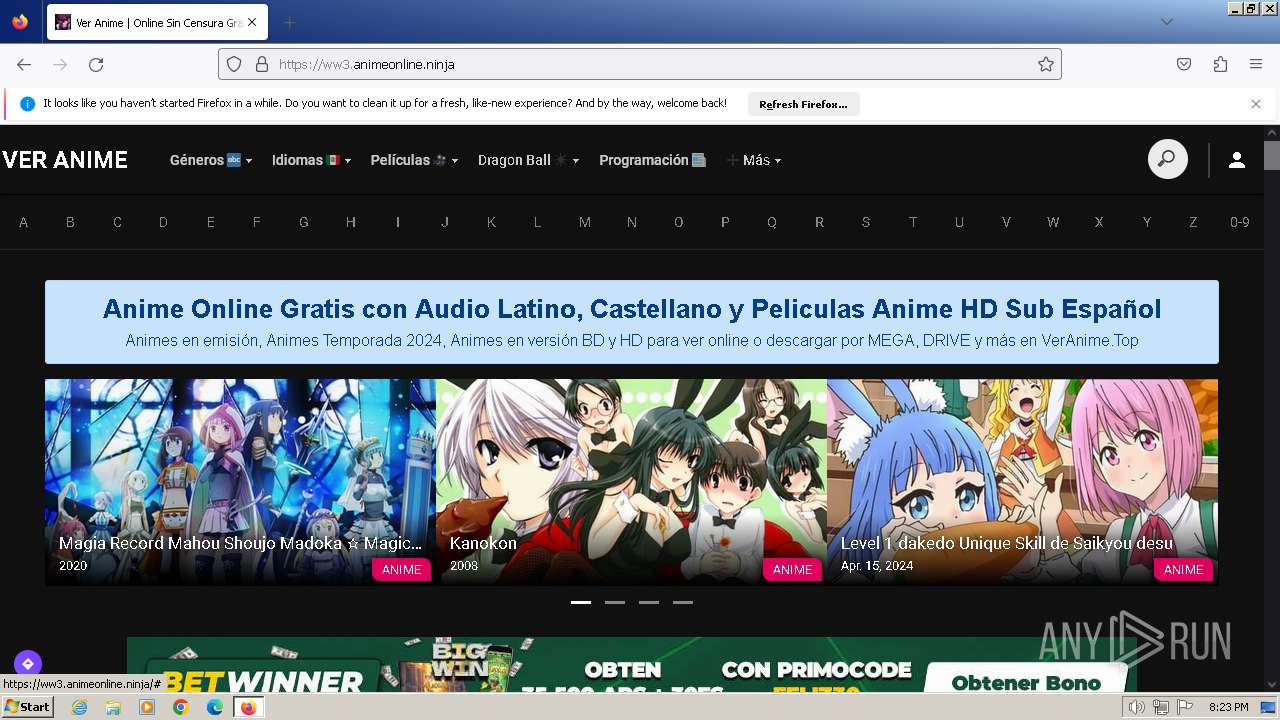Open the Extensions puzzle icon
This screenshot has width=1280, height=720.
coord(1220,64)
